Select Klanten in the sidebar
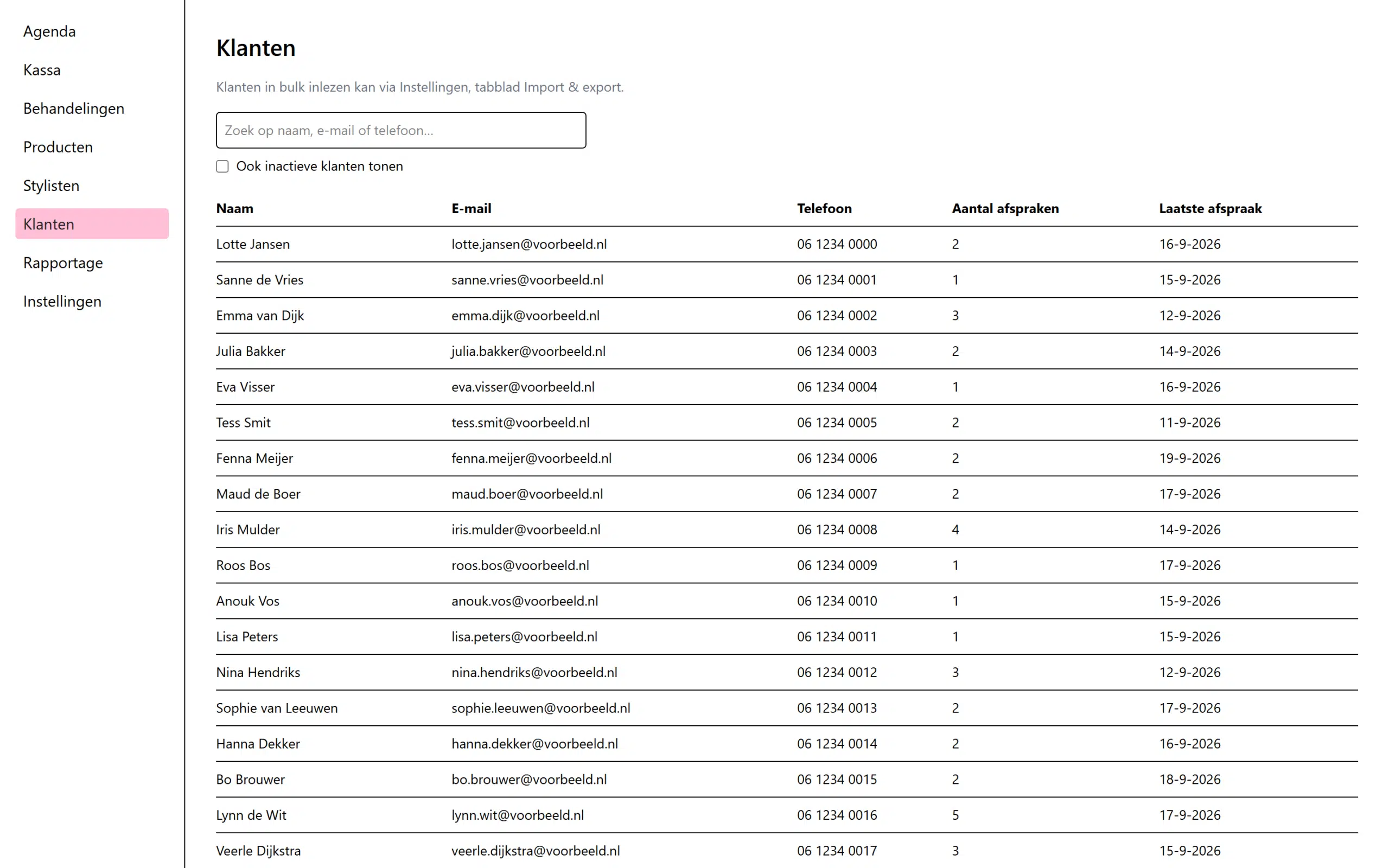This screenshot has height=868, width=1389. tap(92, 224)
